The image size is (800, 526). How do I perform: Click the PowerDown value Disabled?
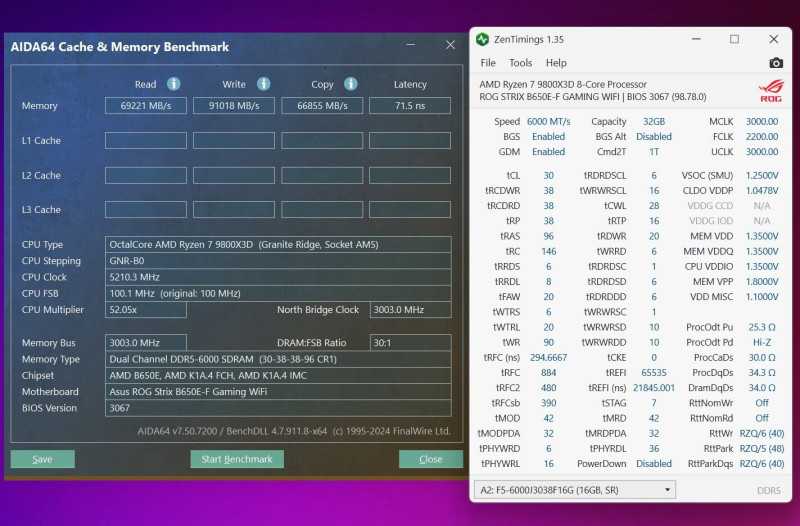point(654,464)
